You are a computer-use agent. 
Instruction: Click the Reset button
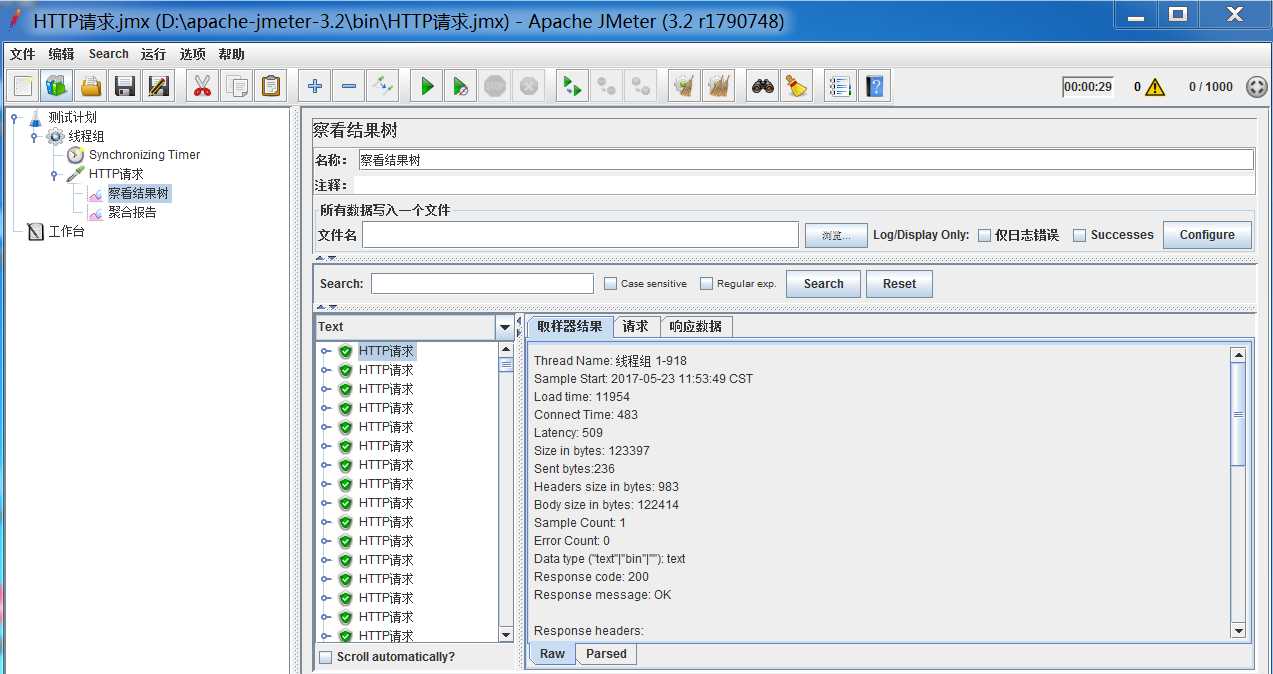point(899,284)
